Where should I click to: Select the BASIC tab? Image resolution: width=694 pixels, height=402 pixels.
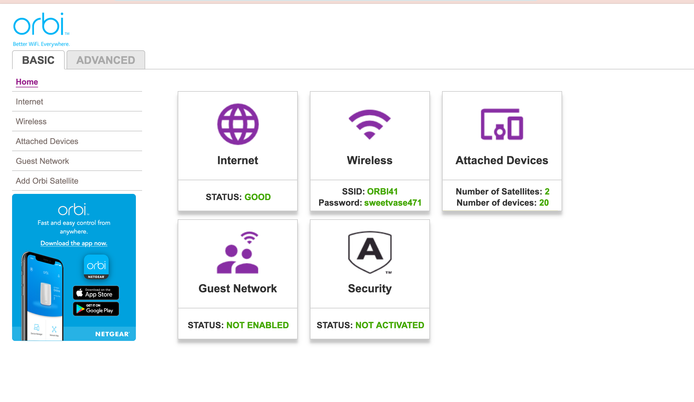39,60
